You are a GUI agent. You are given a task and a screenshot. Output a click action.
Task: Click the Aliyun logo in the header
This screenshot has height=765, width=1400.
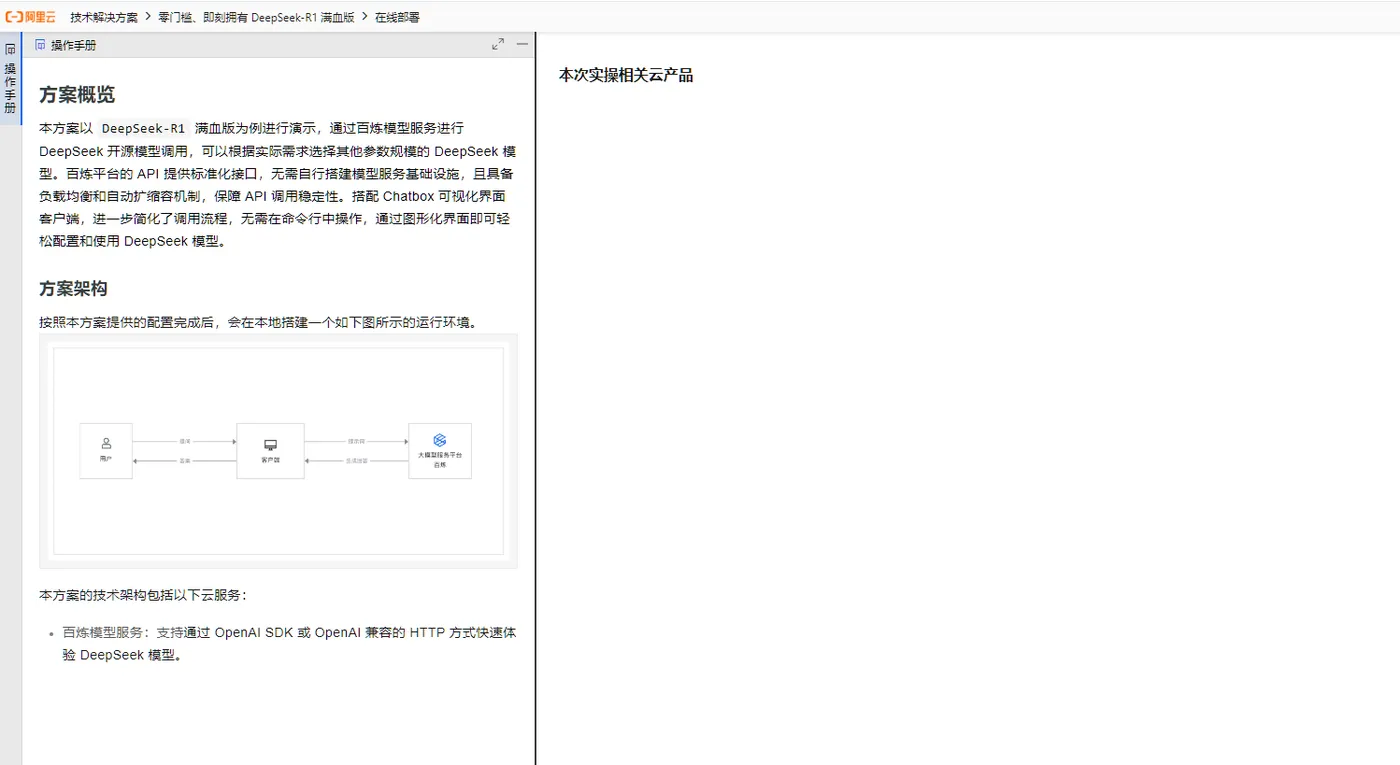coord(31,17)
